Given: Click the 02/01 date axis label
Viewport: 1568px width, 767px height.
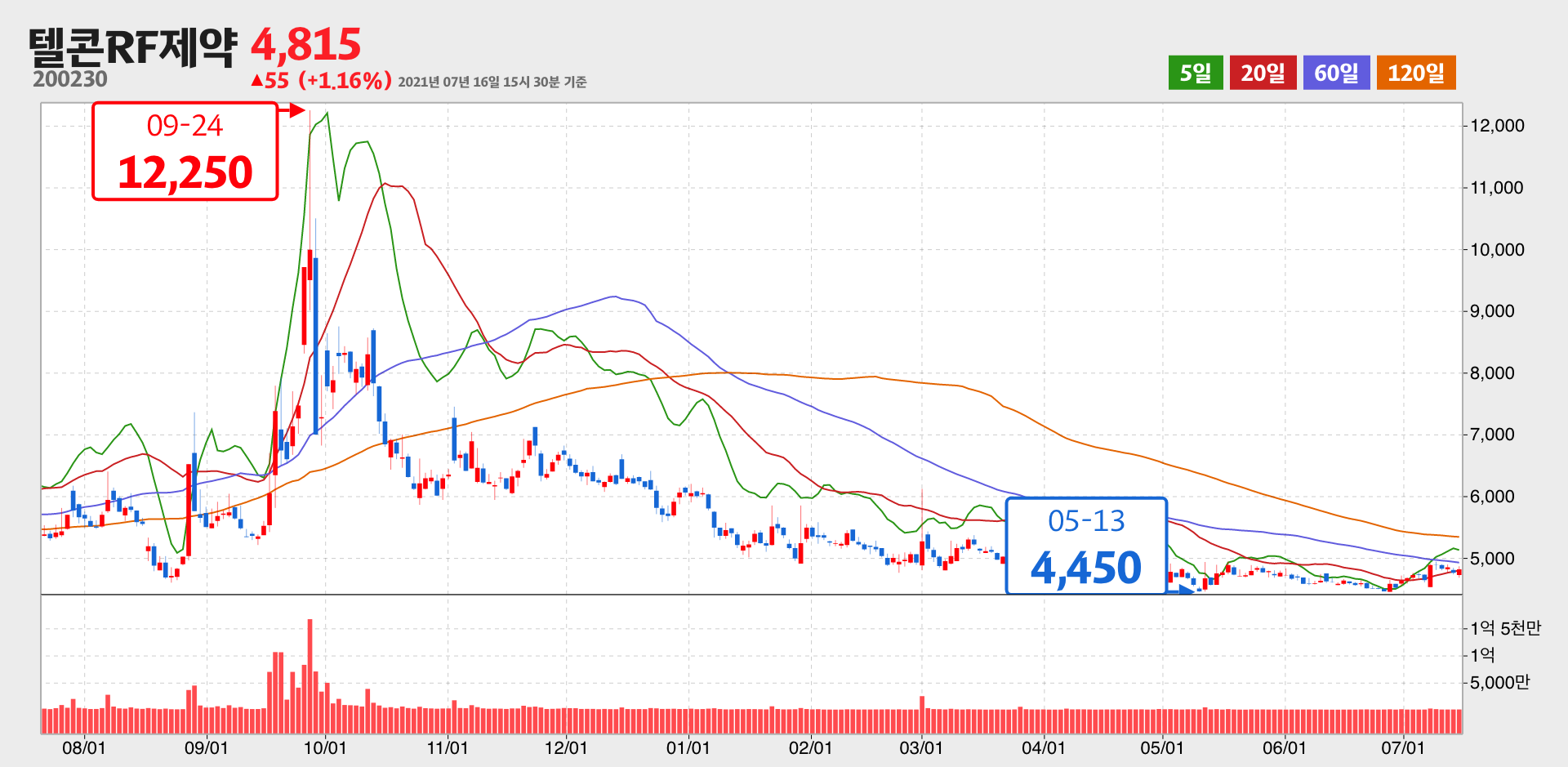Looking at the screenshot, I should 811,748.
